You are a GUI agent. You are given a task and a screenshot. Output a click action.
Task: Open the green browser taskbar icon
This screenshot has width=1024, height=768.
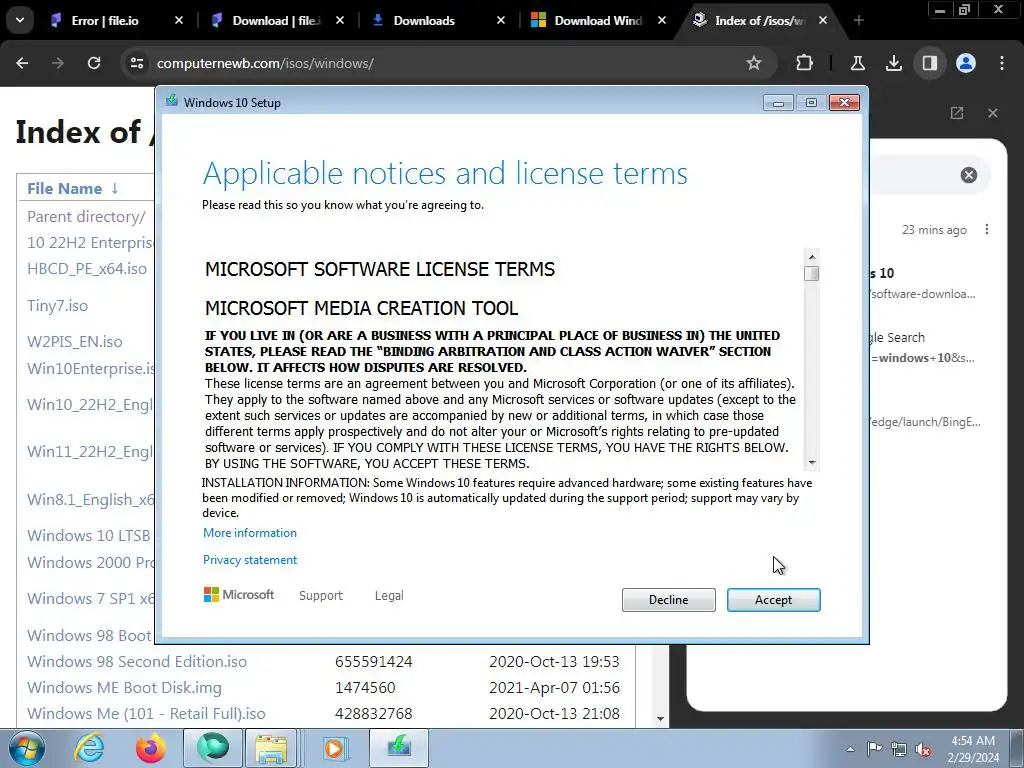click(x=213, y=748)
